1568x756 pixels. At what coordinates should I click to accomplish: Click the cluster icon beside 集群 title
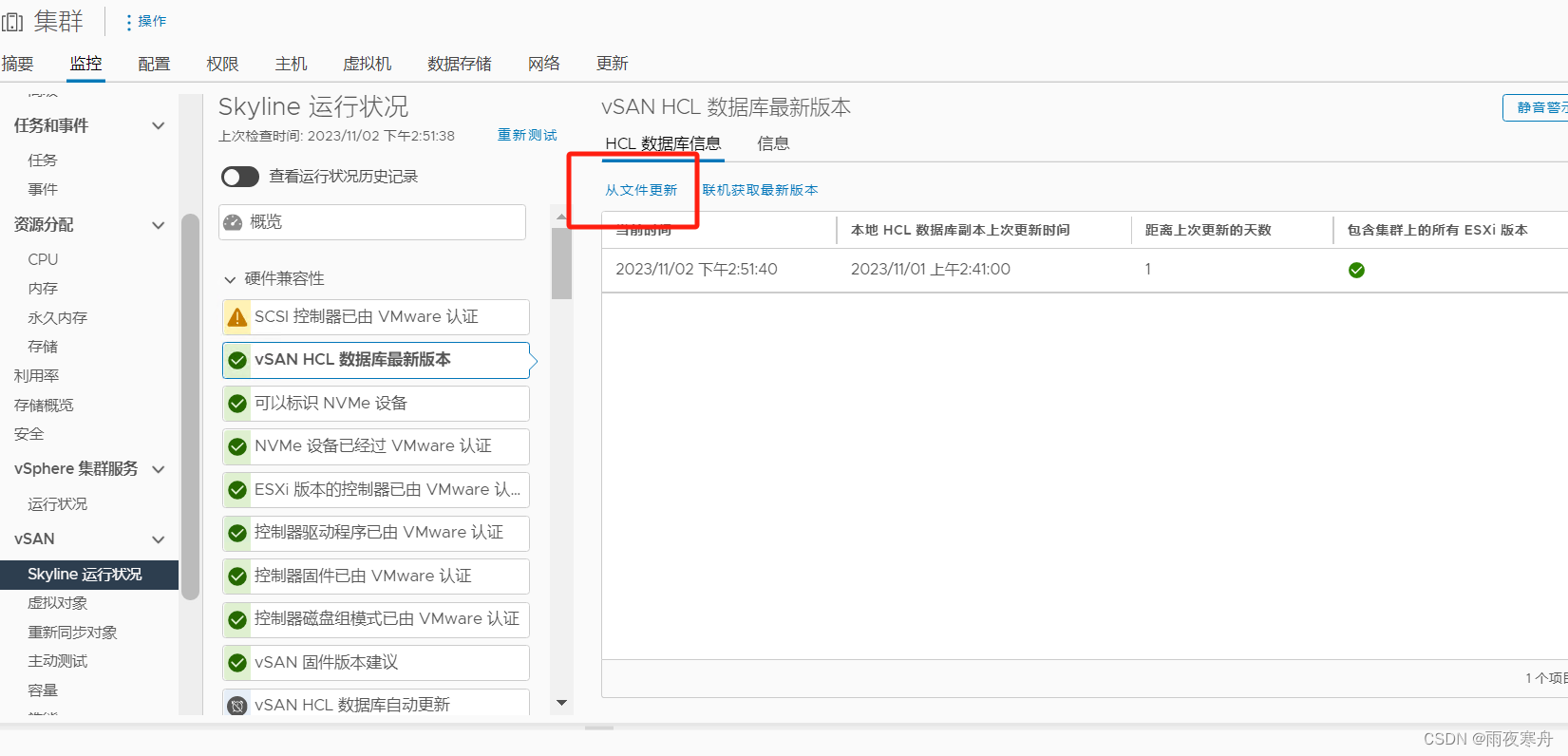[12, 21]
